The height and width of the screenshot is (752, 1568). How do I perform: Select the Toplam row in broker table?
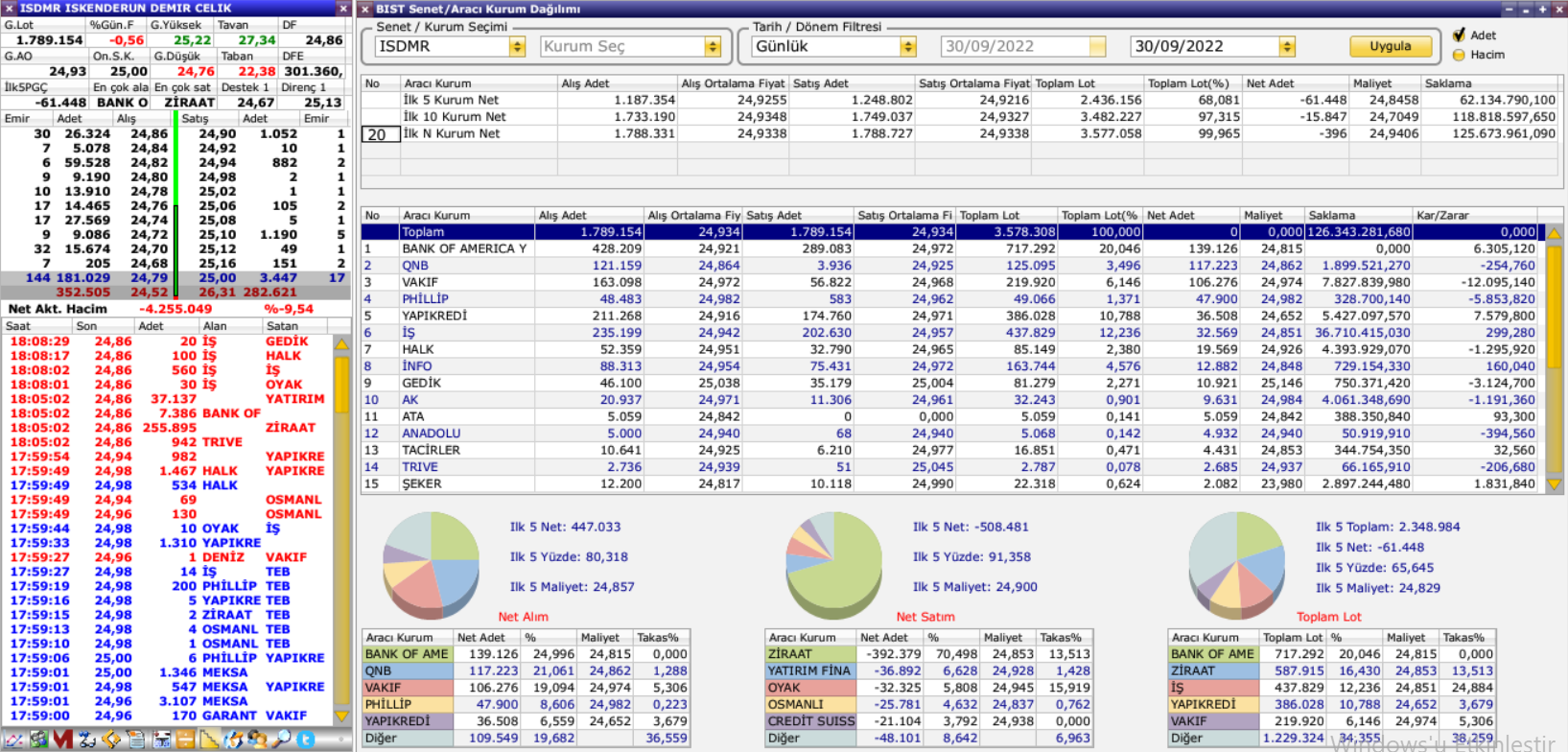(949, 232)
